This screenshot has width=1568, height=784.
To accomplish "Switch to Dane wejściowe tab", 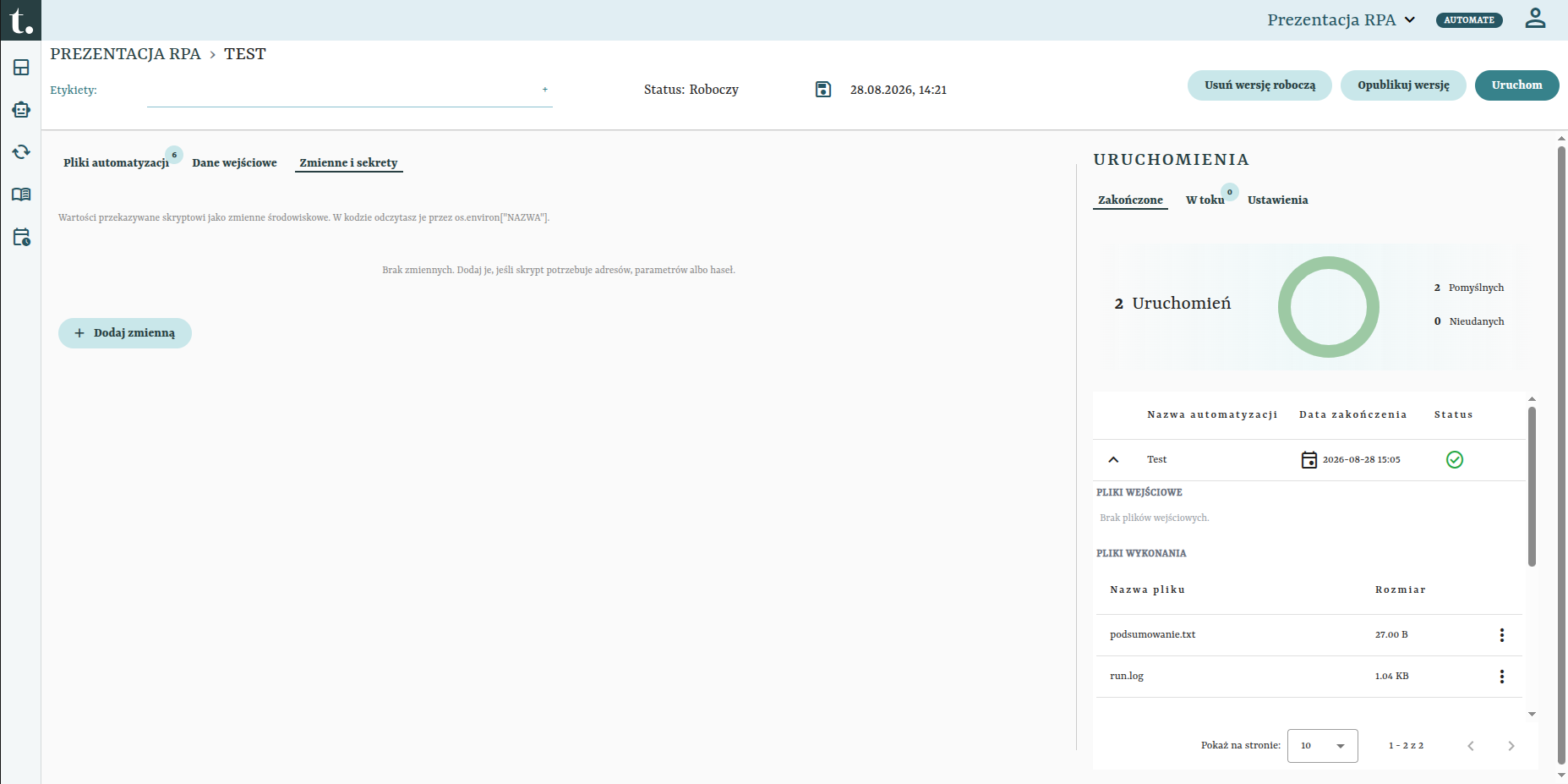I will click(x=234, y=162).
